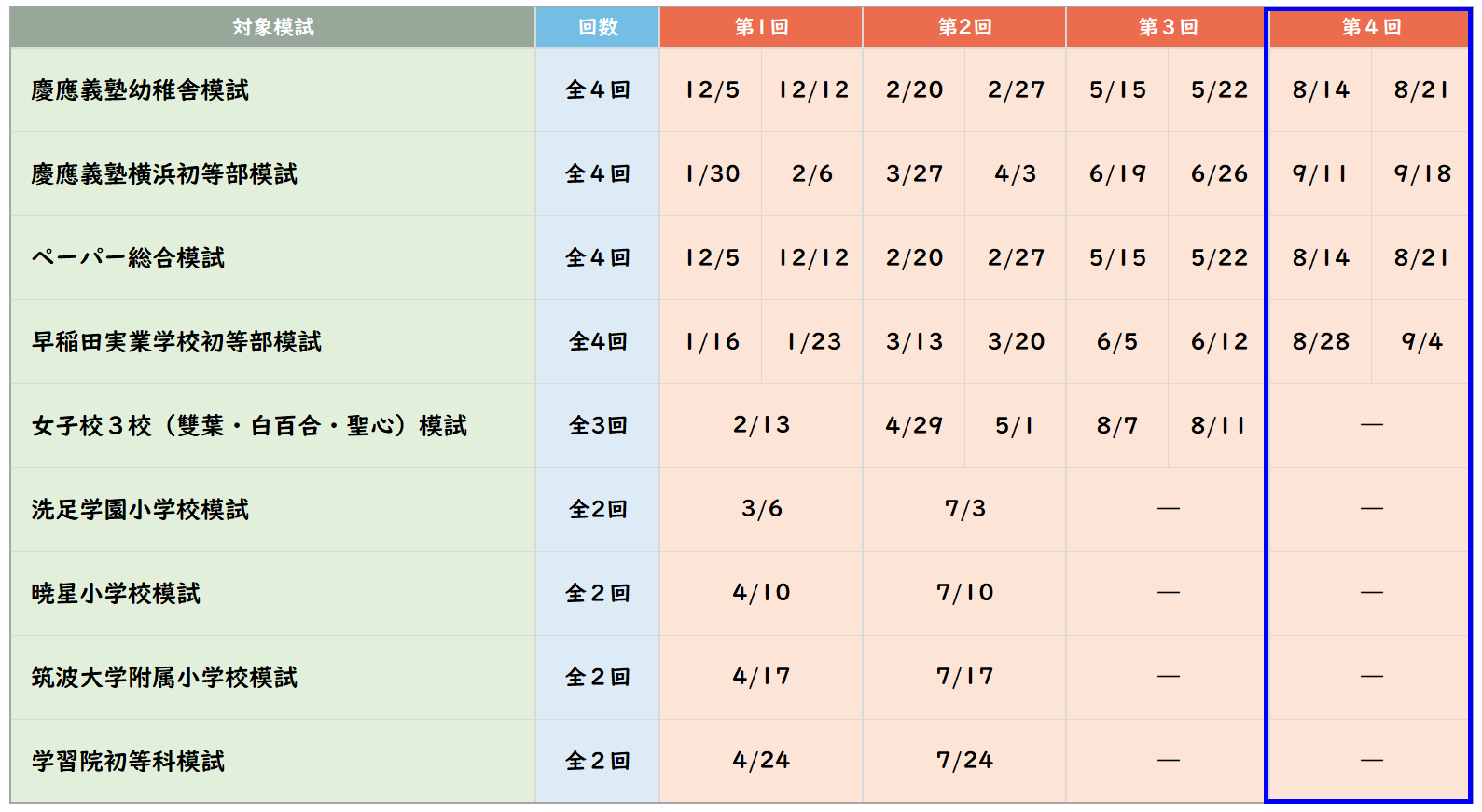Click the 9/18 date cell
Image resolution: width=1482 pixels, height=812 pixels.
point(1422,173)
